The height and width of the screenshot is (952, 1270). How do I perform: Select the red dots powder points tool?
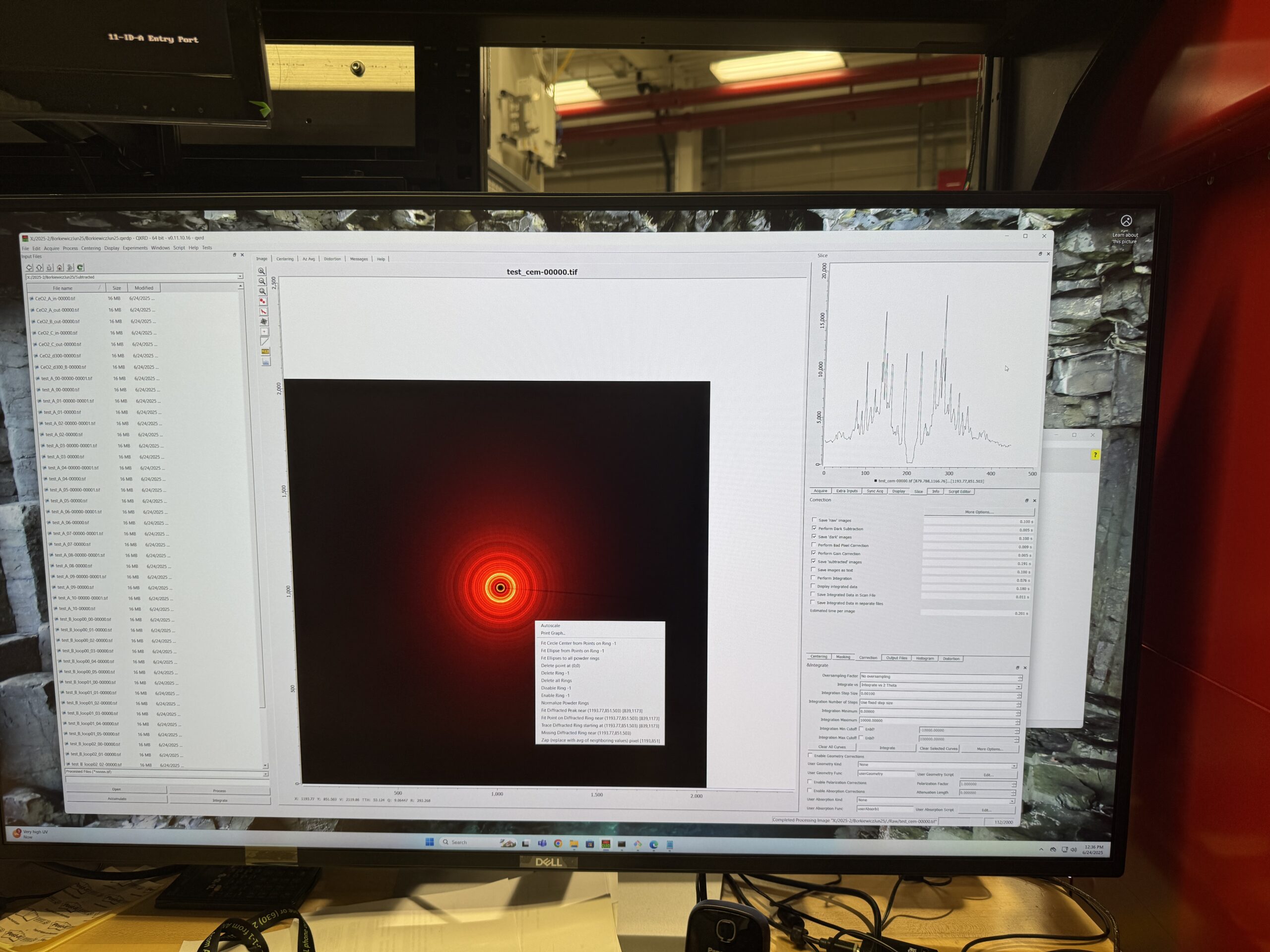(x=263, y=301)
